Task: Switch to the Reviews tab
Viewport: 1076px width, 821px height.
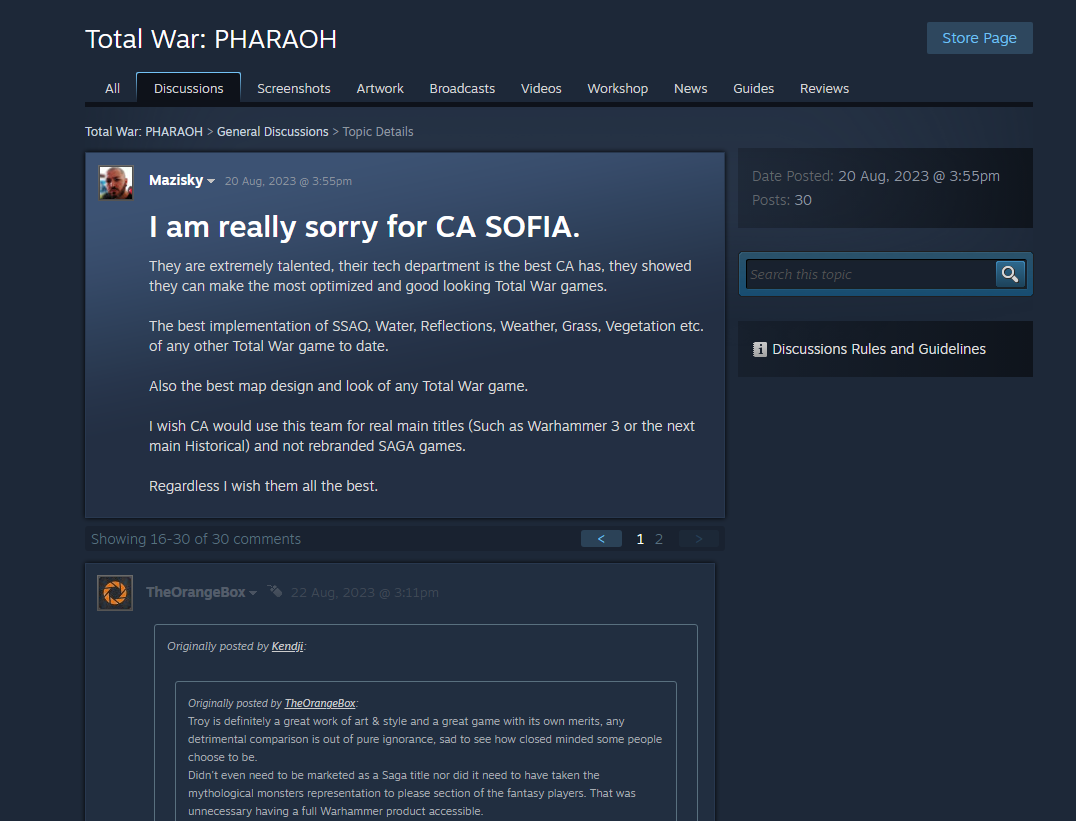Action: pyautogui.click(x=824, y=89)
